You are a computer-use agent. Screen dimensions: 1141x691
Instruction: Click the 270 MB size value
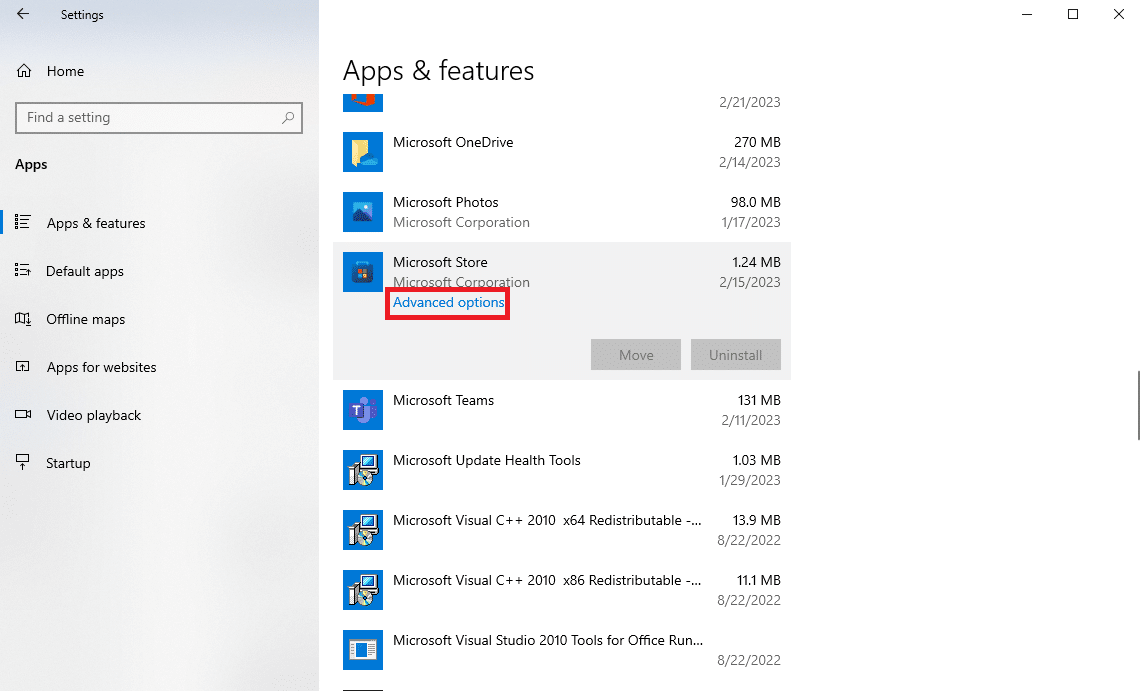[x=758, y=142]
